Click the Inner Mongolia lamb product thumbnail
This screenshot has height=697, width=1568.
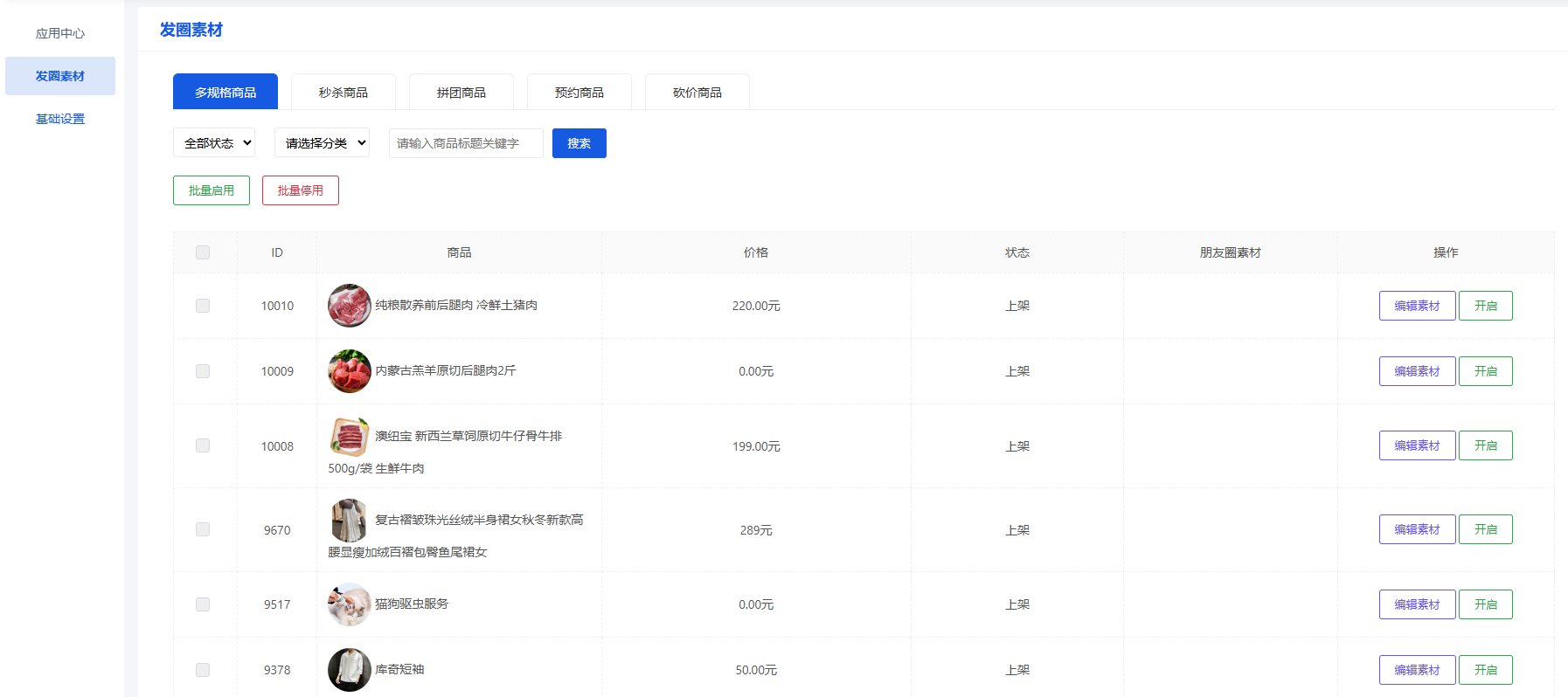click(349, 371)
